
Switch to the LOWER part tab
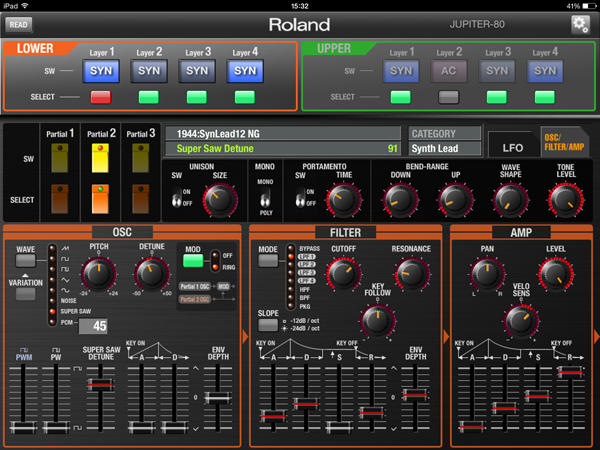(35, 49)
